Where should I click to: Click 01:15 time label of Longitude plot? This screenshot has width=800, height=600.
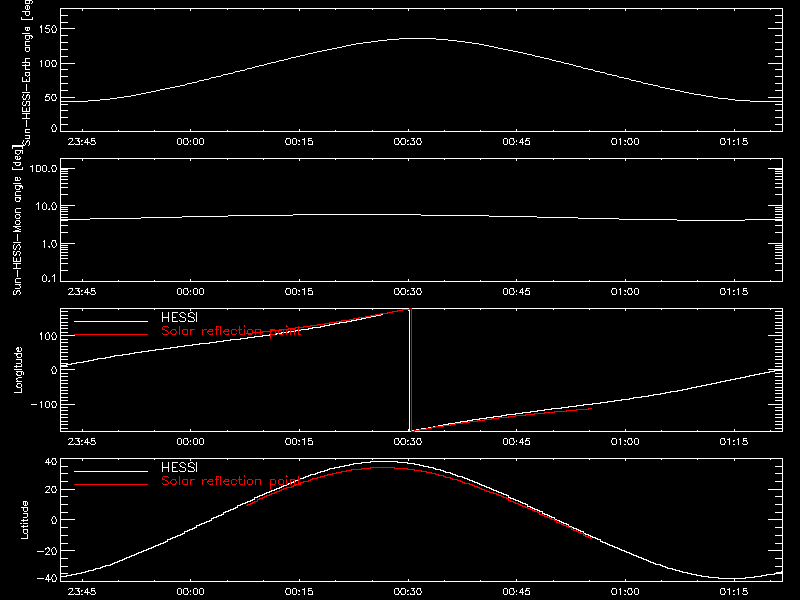click(x=734, y=441)
